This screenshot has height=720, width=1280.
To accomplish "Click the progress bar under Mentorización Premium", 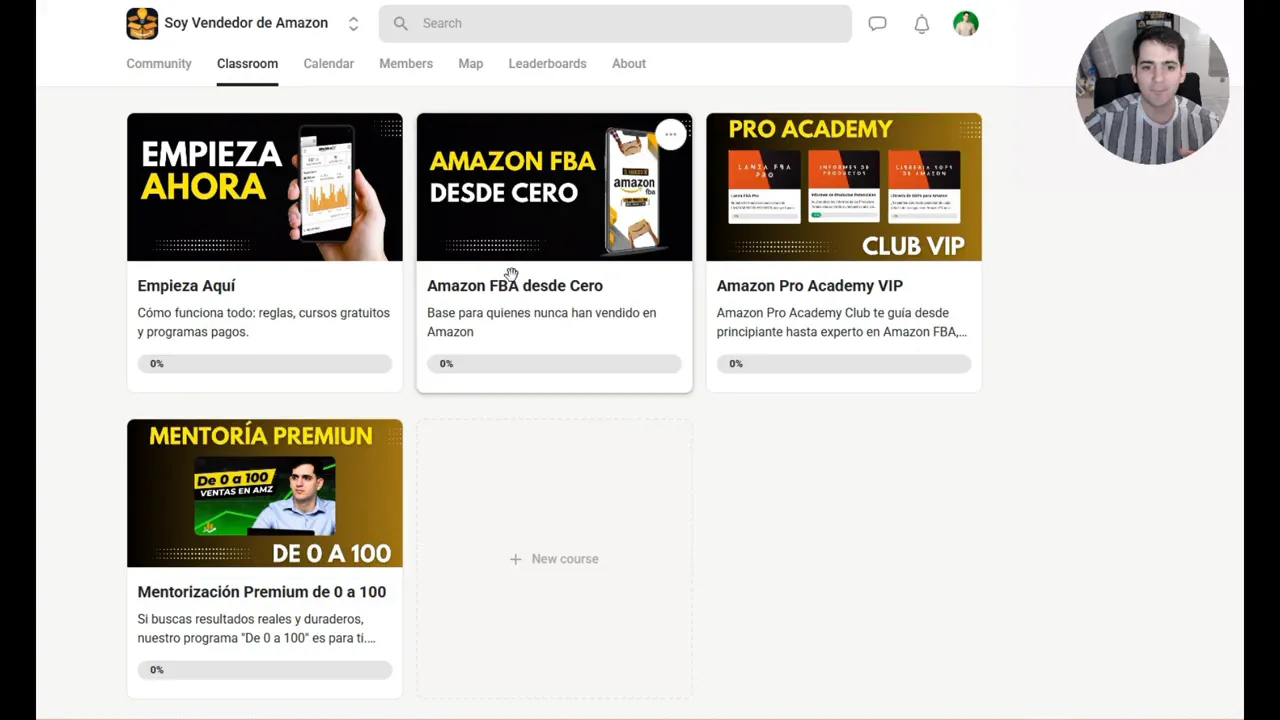I will (x=265, y=670).
